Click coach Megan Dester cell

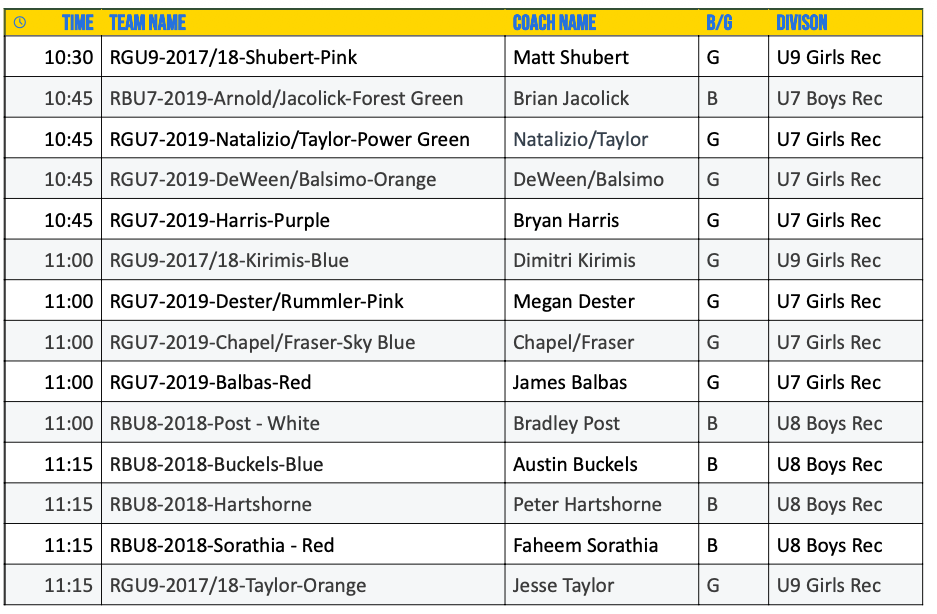[573, 302]
